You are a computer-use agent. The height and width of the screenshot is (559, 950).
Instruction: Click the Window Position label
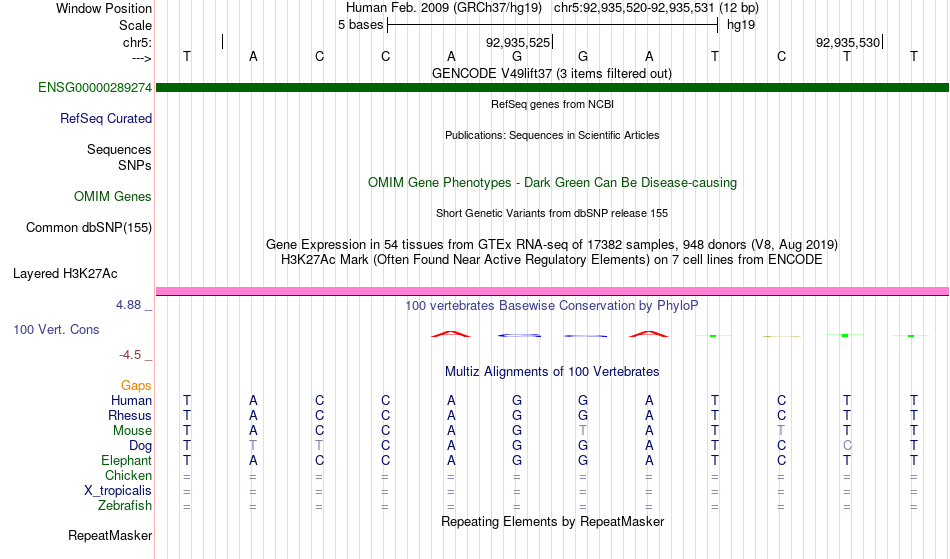coord(104,8)
